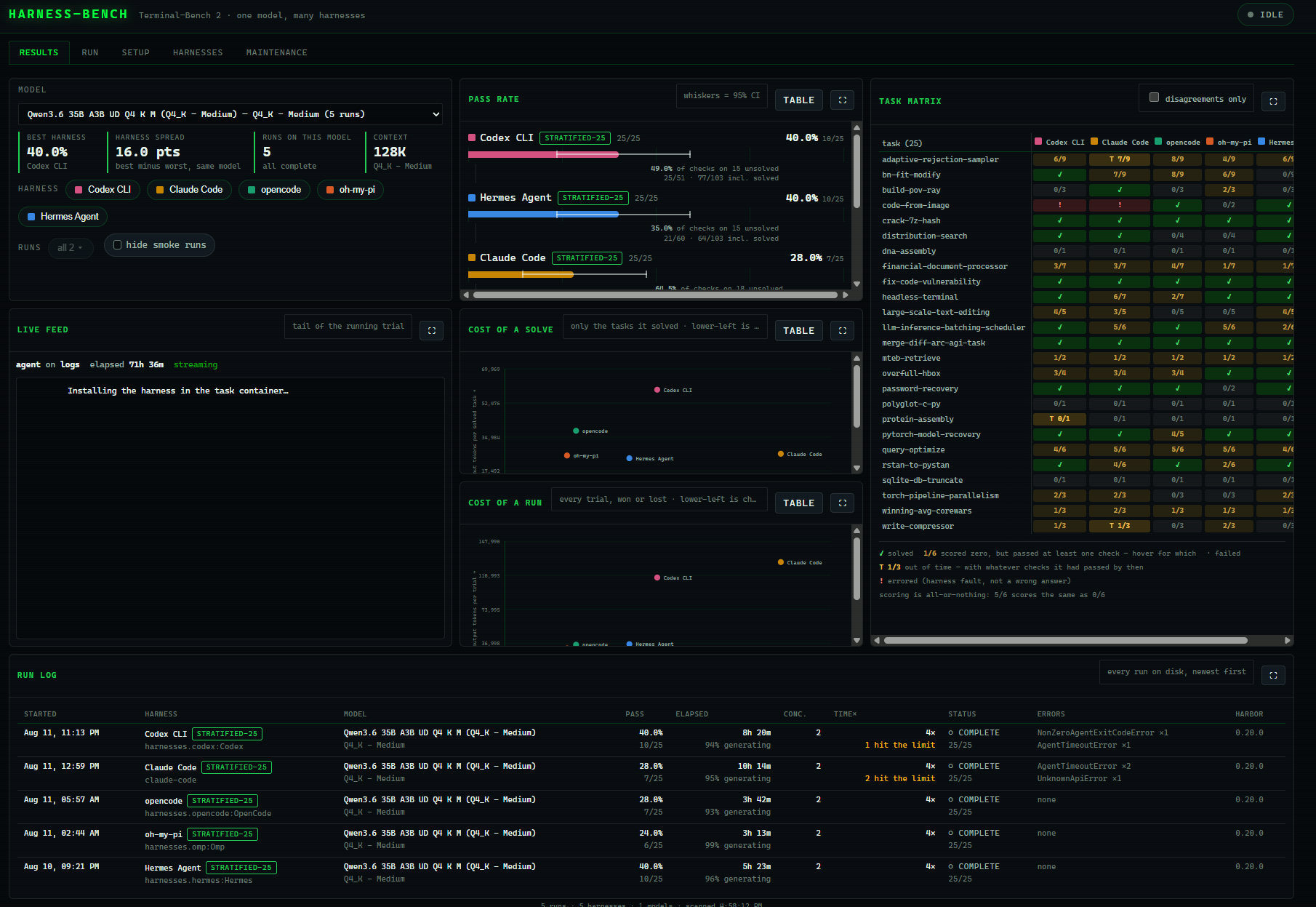The height and width of the screenshot is (907, 1316).
Task: Expand the Cost of a Solve panel
Action: pyautogui.click(x=842, y=331)
